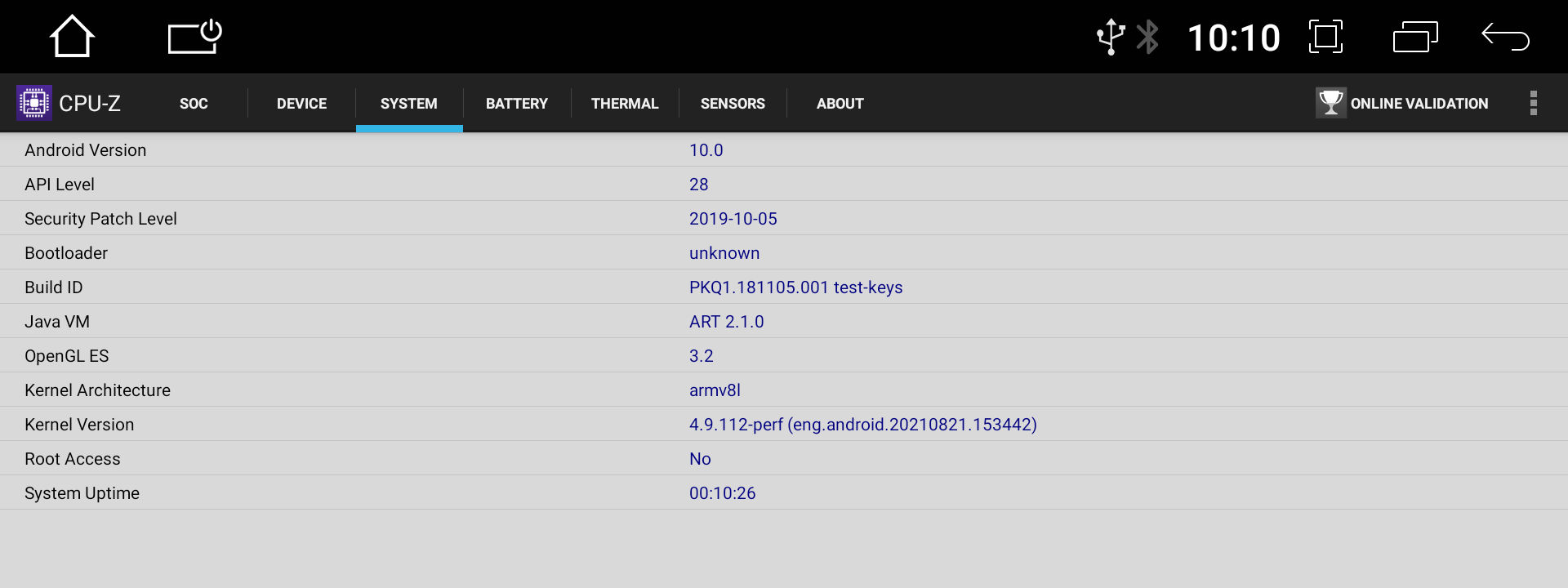Screen dimensions: 1568x588
Task: Select the SENSORS tab
Action: click(733, 104)
